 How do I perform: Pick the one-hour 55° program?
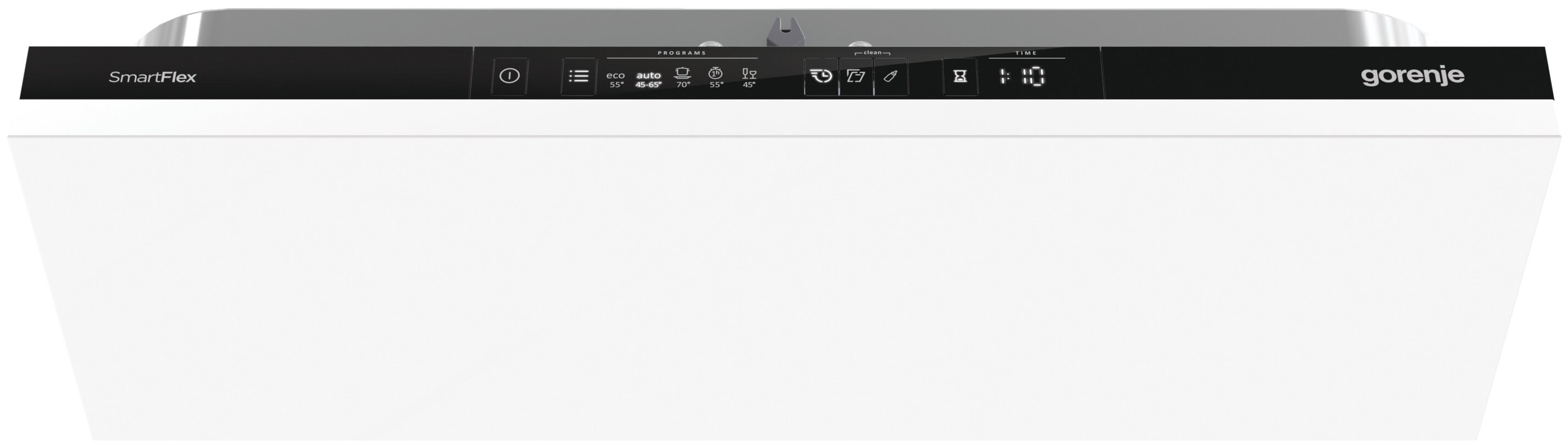pos(716,77)
